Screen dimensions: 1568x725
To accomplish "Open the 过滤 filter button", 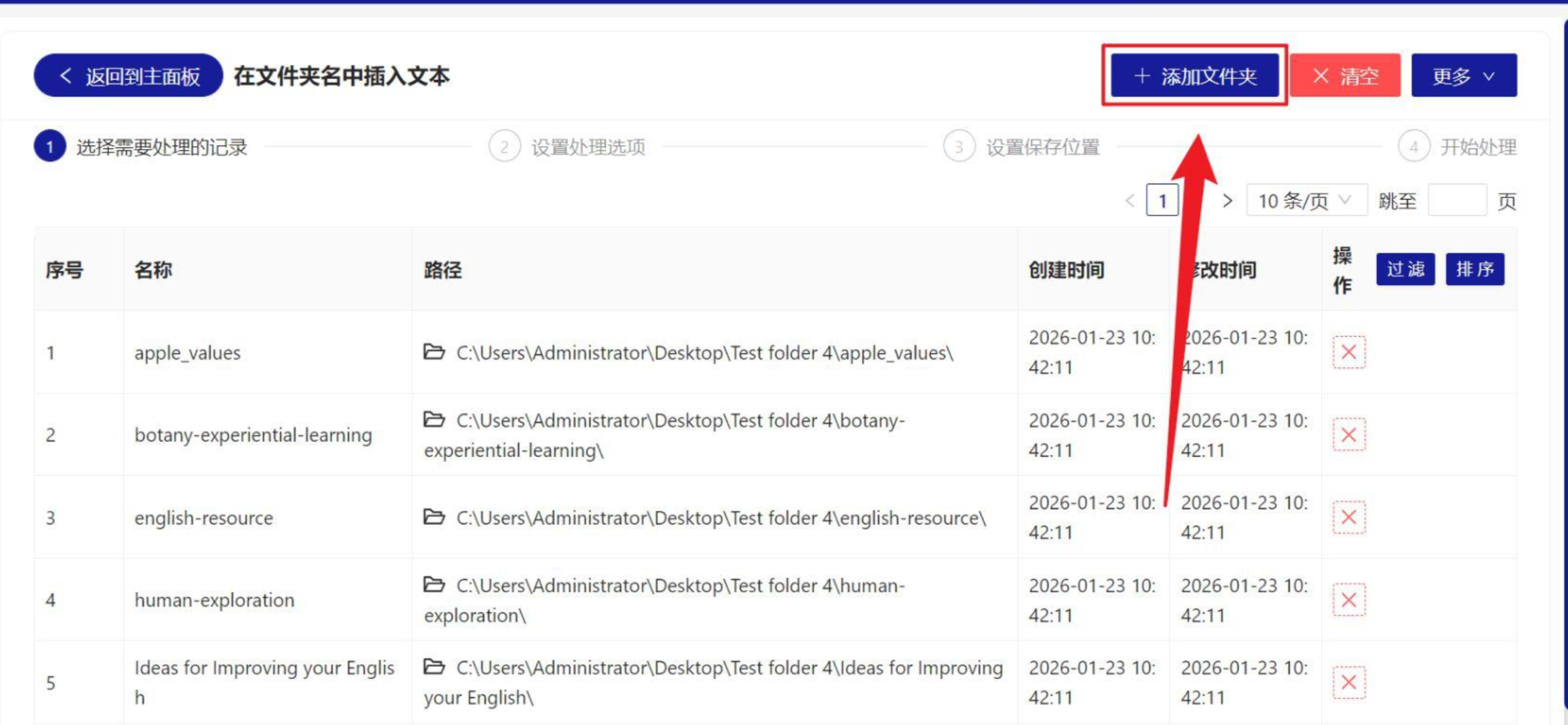I will click(1406, 269).
